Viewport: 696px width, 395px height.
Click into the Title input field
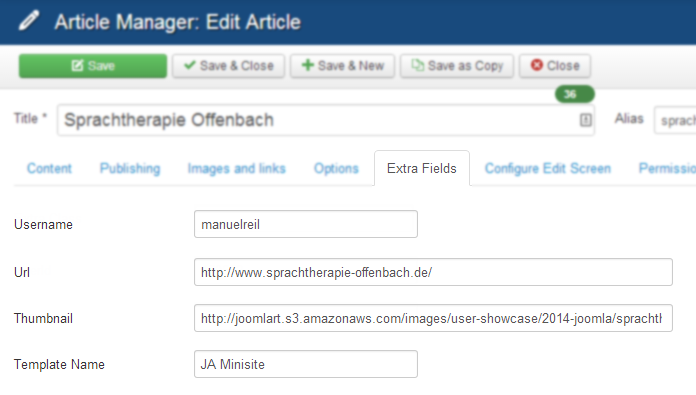click(326, 120)
